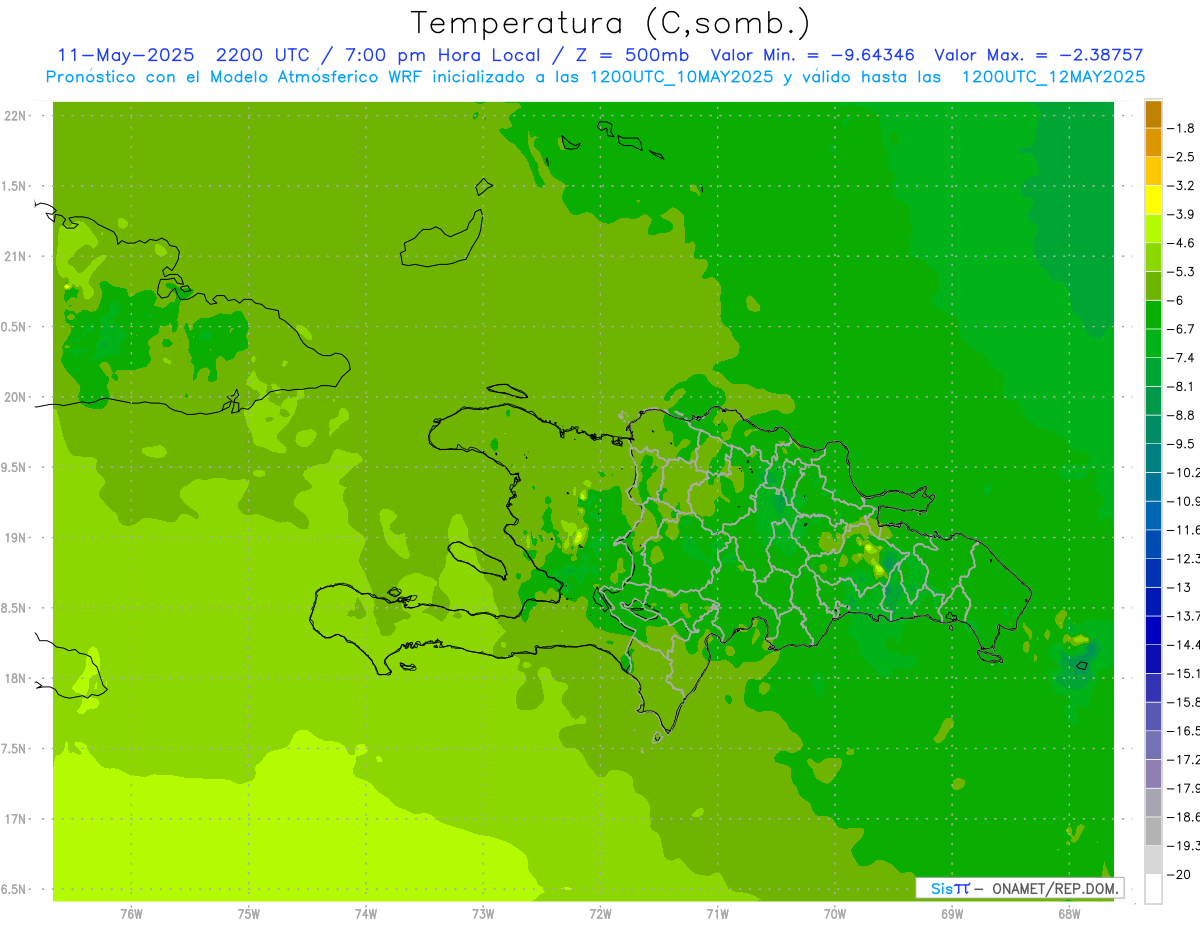
Task: Click the "69W" longitude label
Action: [952, 912]
